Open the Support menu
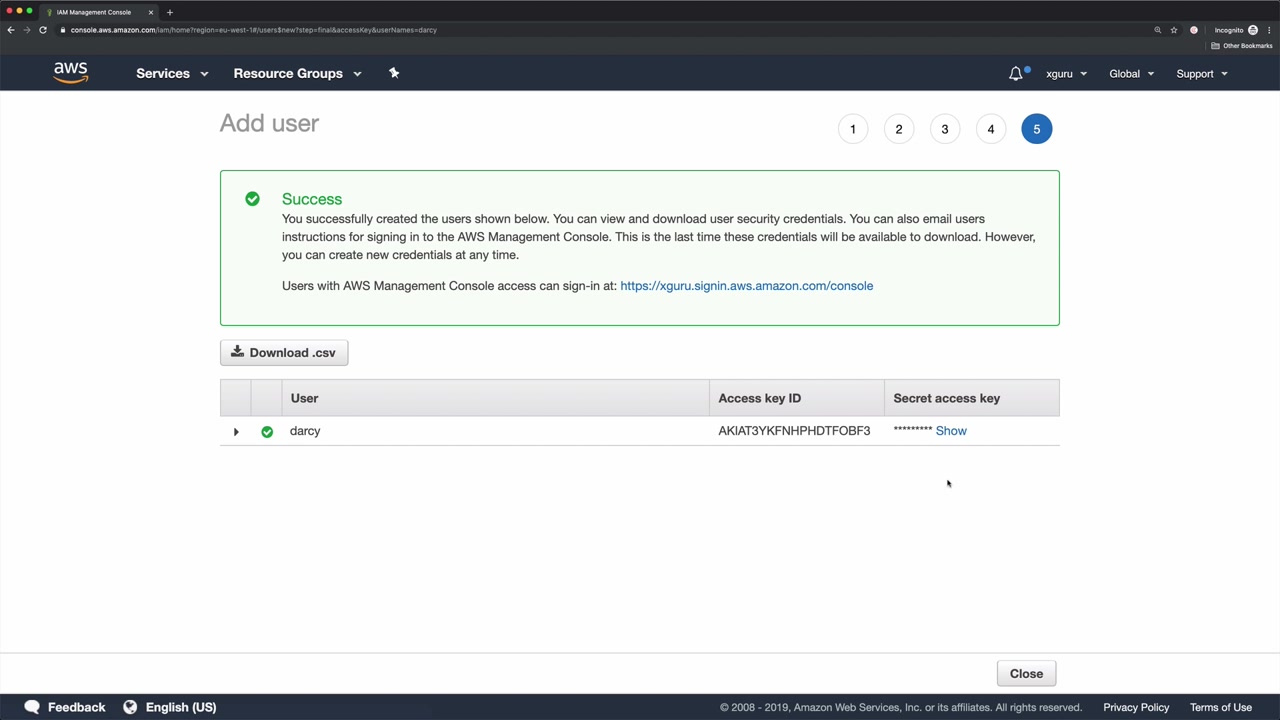This screenshot has height=720, width=1280. (1201, 74)
